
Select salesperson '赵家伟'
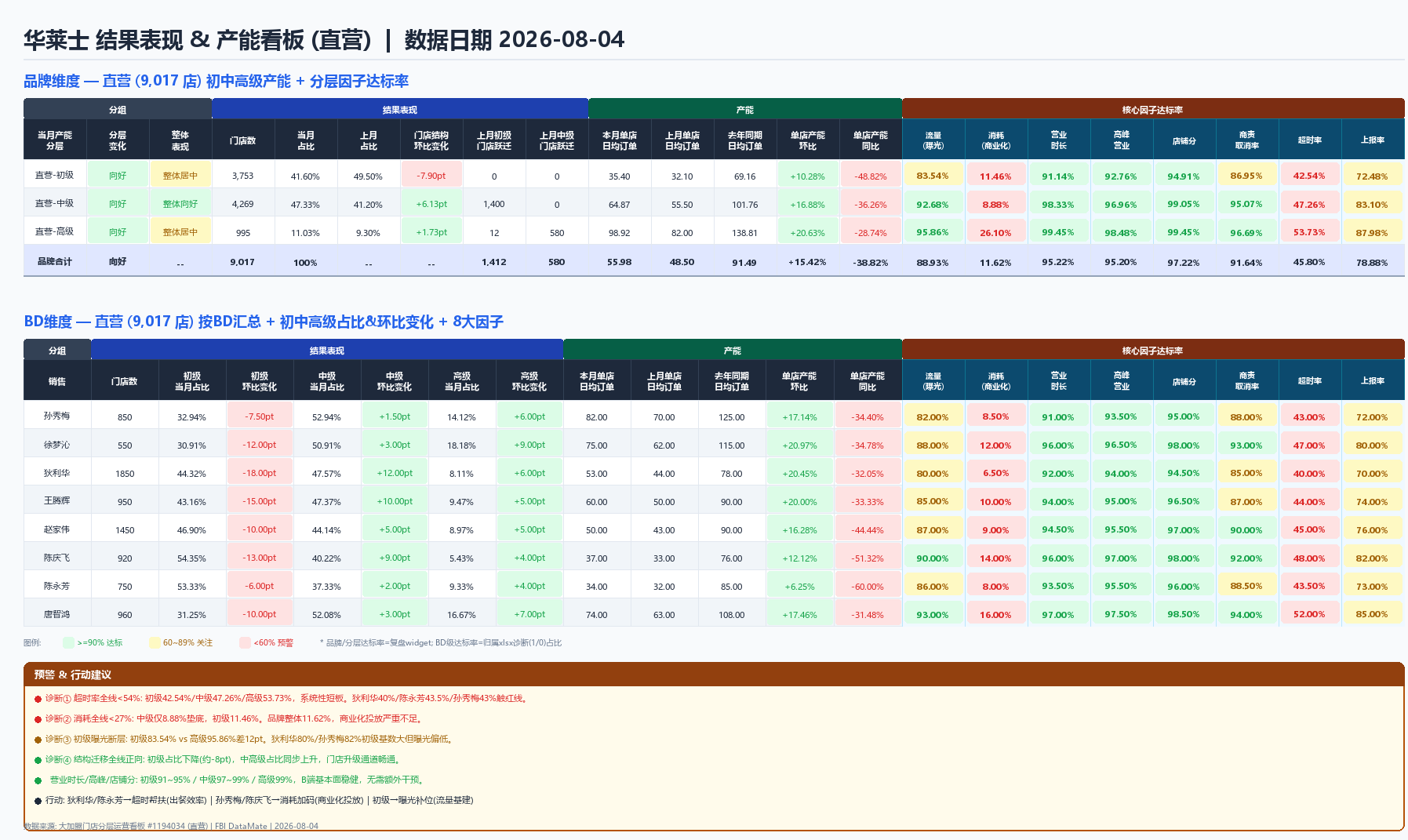pos(57,529)
